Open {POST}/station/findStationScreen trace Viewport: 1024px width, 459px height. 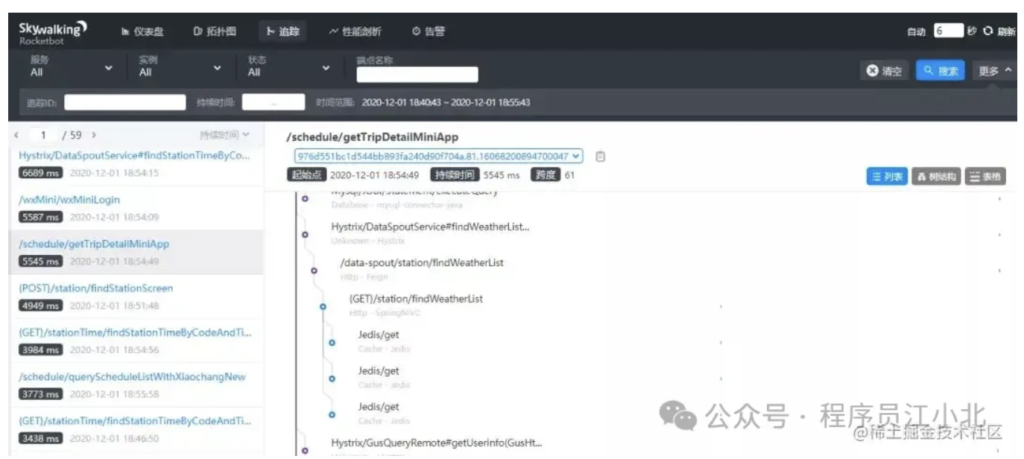[96, 288]
